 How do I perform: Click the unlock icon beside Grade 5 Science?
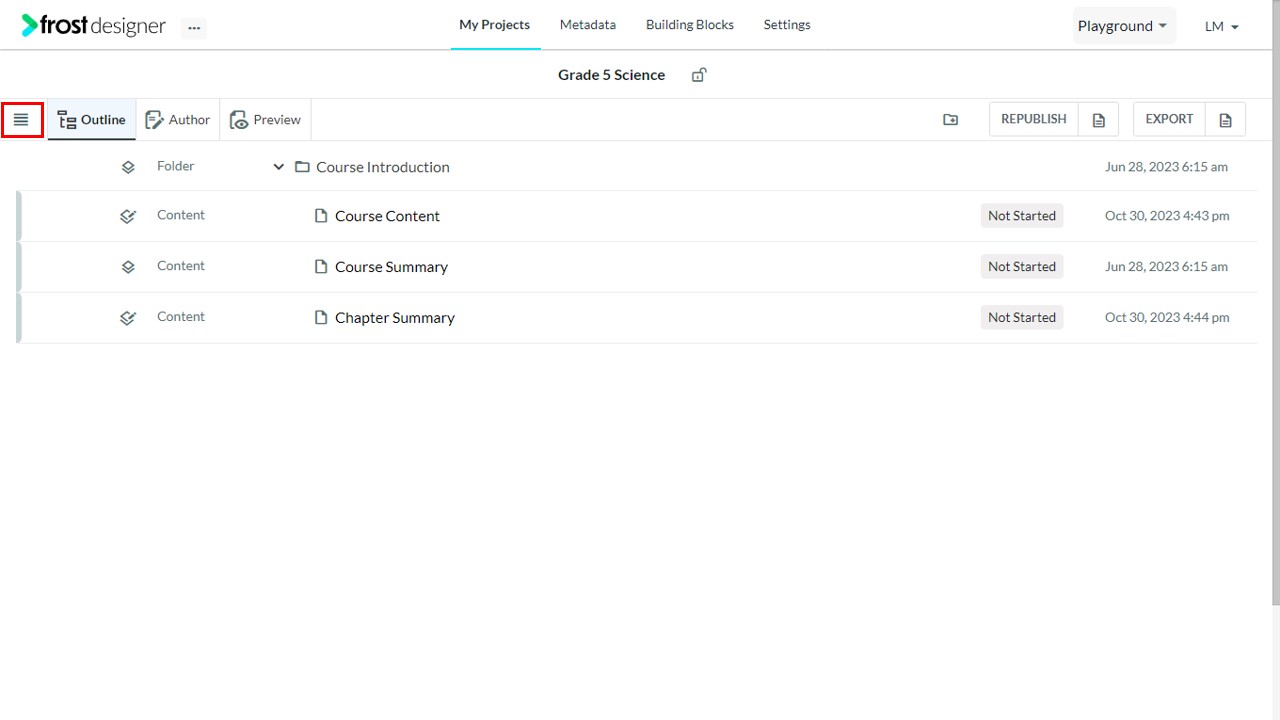[x=699, y=75]
